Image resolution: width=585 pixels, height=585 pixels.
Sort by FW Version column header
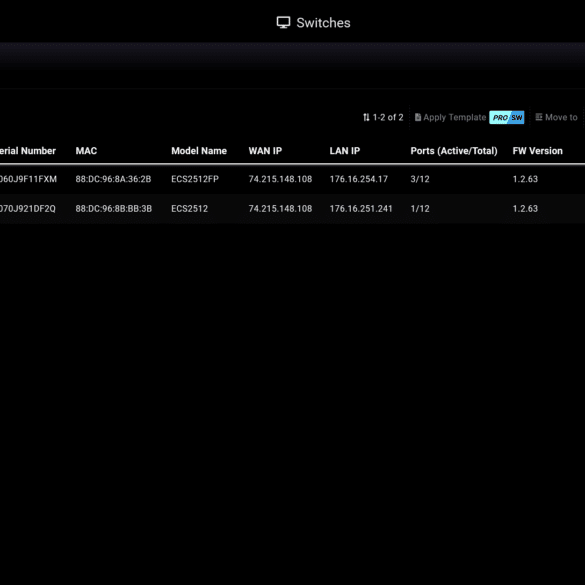pos(538,151)
